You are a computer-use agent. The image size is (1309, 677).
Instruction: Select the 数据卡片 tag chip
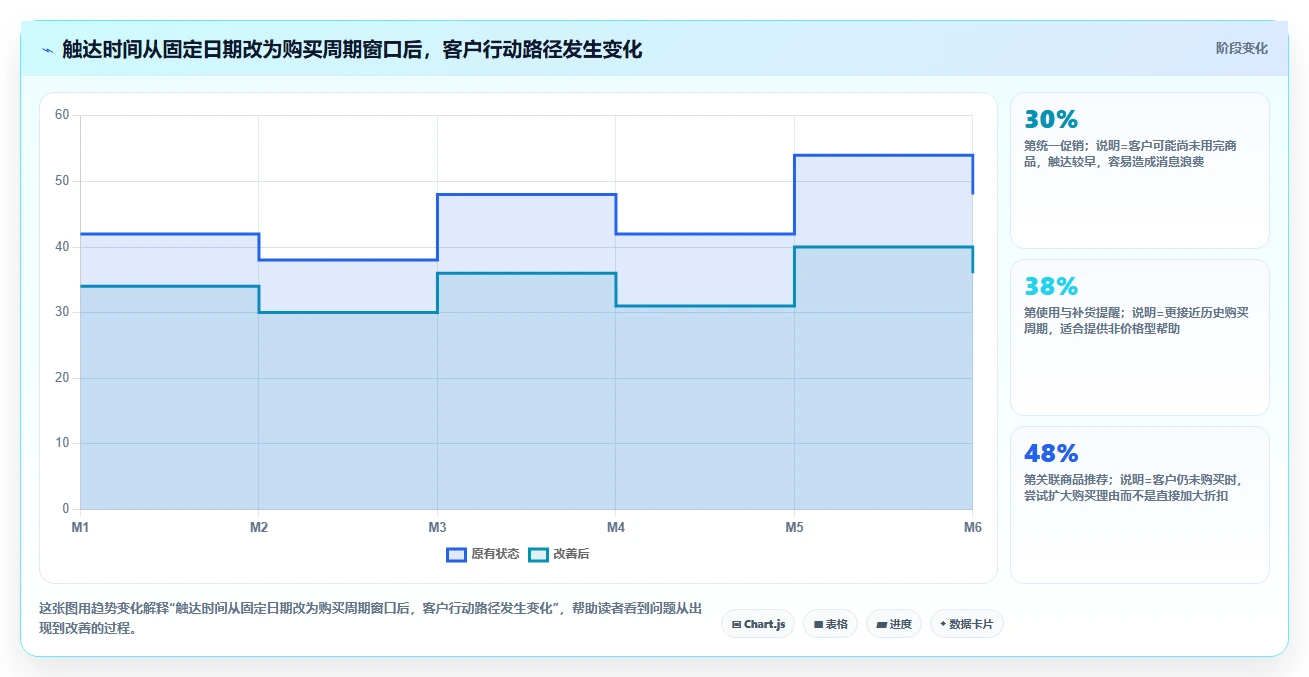[966, 624]
